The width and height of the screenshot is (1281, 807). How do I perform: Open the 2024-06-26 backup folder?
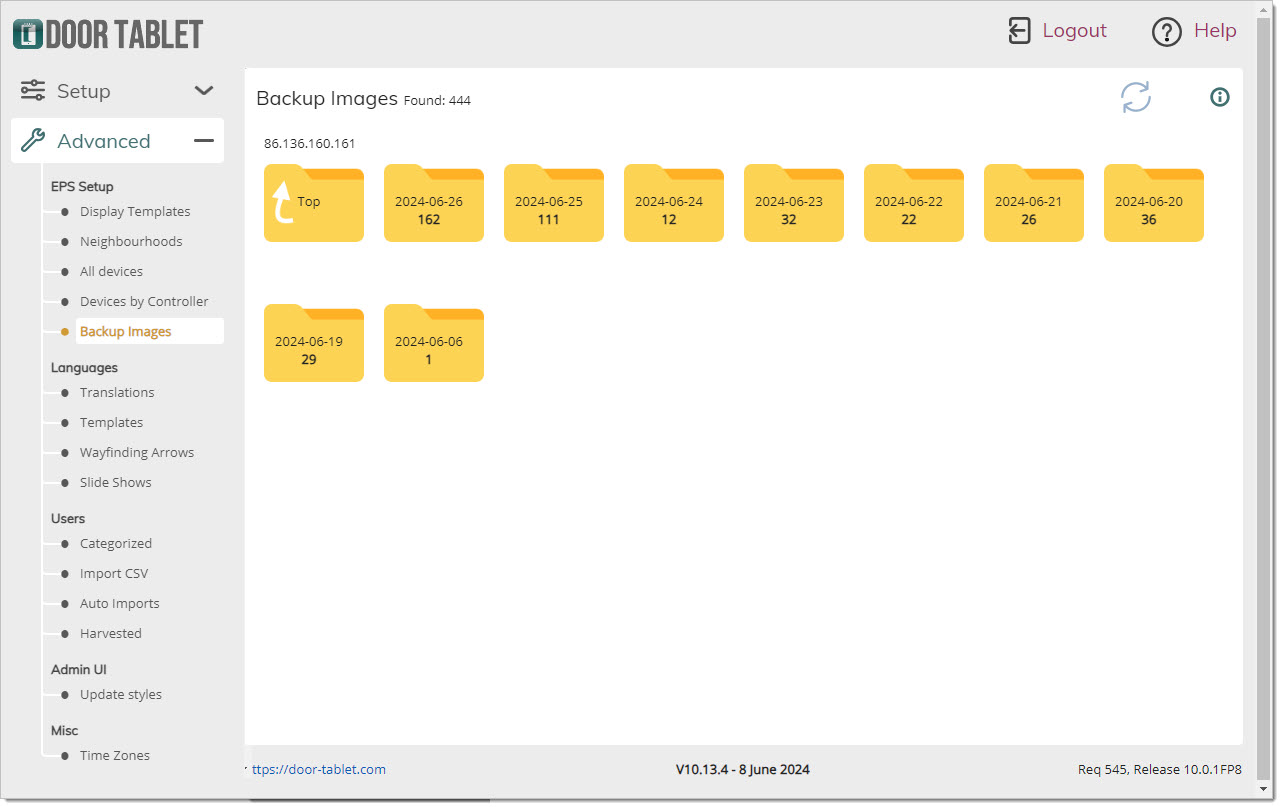click(433, 205)
